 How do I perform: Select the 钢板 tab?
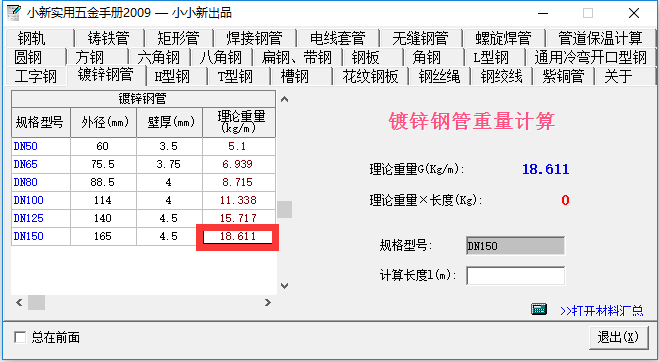click(x=372, y=57)
